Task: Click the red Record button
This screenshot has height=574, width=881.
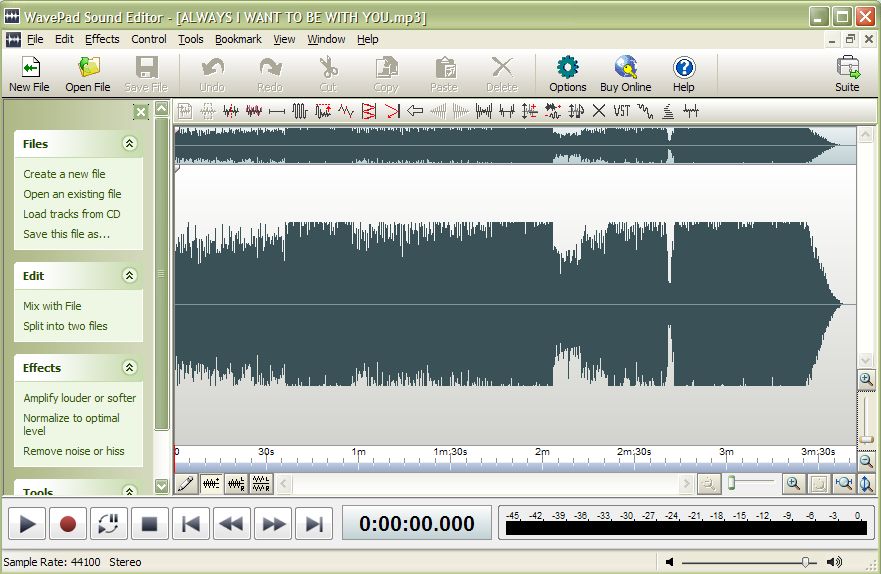Action: tap(67, 524)
